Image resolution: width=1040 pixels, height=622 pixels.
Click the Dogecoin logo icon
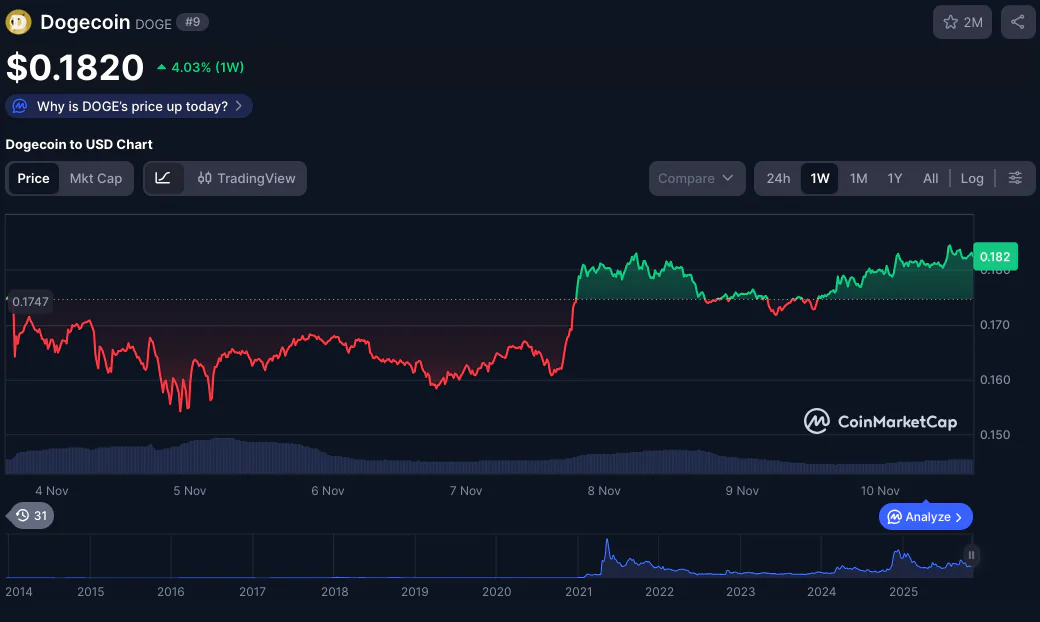coord(19,22)
